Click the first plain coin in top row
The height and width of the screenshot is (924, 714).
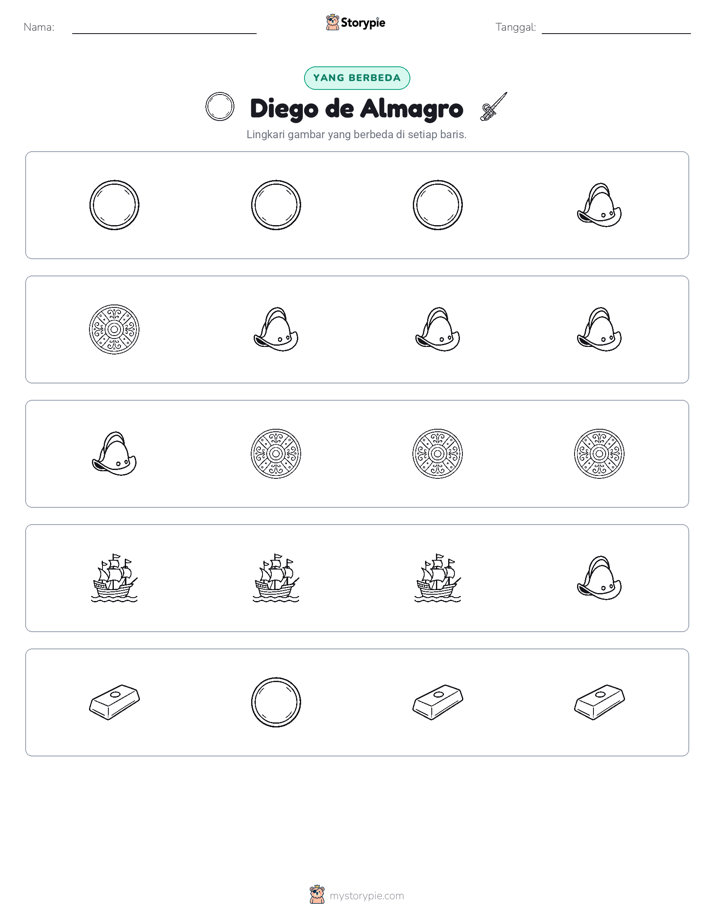pyautogui.click(x=114, y=205)
